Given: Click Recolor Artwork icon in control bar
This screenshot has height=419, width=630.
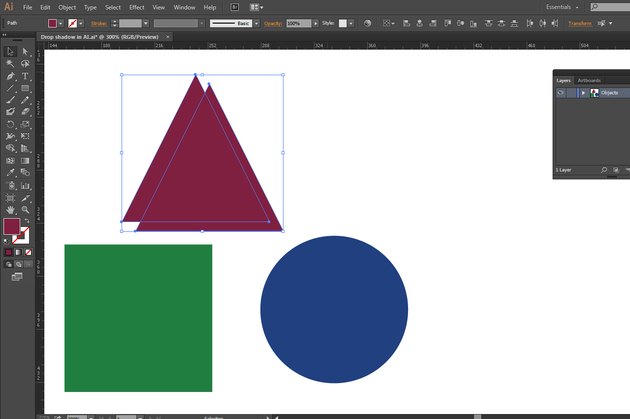Looking at the screenshot, I should (367, 23).
